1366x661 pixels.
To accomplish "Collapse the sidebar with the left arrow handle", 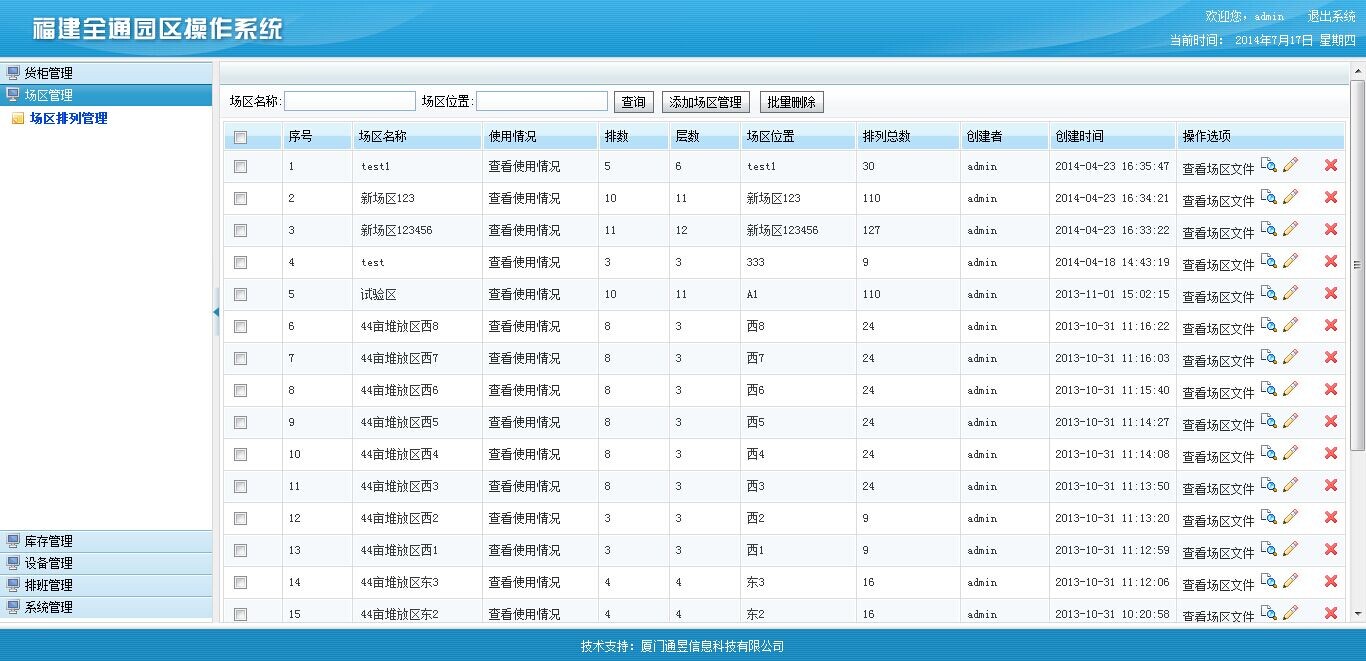I will (x=216, y=313).
